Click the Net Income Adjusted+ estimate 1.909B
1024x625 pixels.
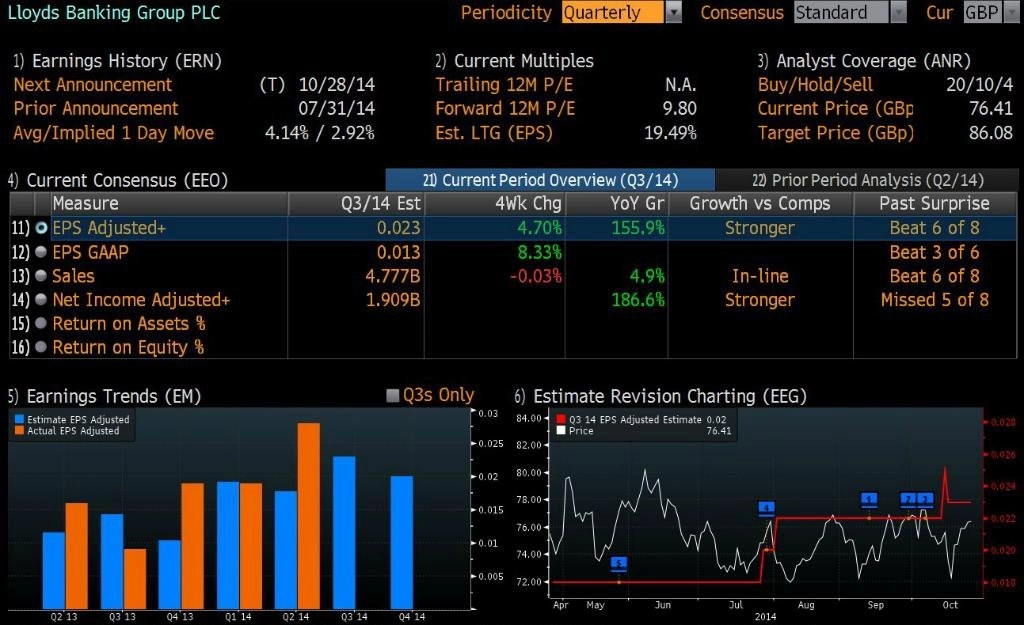point(392,300)
